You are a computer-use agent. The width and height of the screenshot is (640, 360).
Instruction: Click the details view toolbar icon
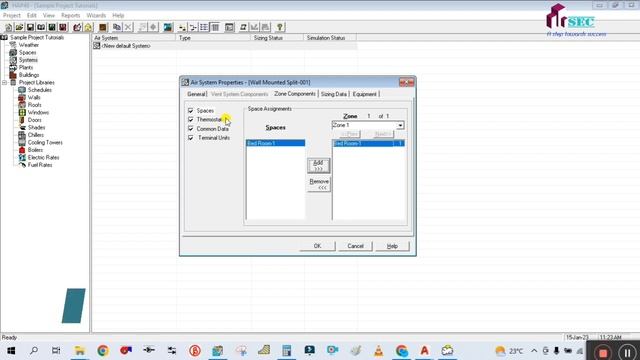click(x=215, y=27)
